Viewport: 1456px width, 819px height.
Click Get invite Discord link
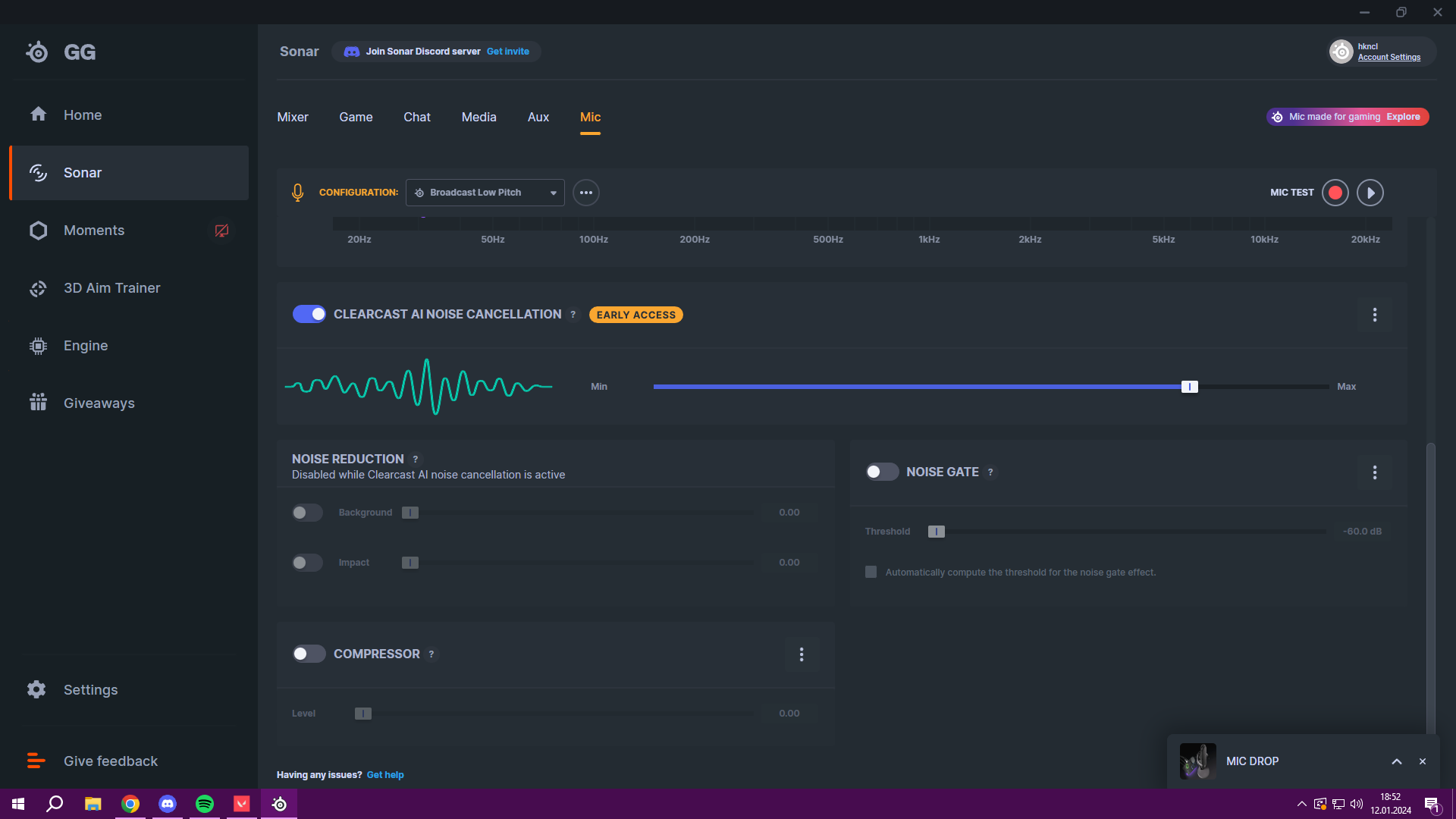[x=507, y=52]
